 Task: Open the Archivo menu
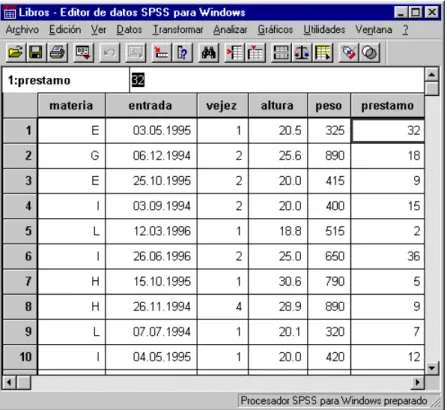22,30
